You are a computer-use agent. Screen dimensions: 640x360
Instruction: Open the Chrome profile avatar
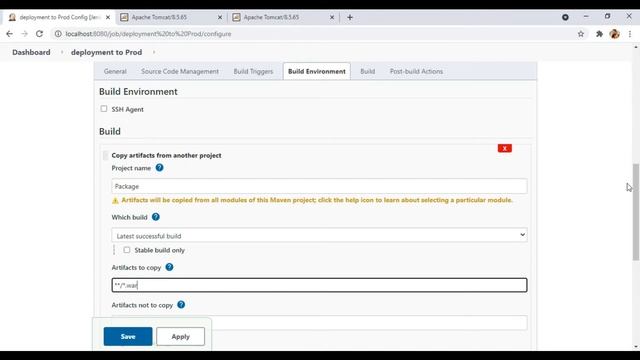tap(615, 34)
